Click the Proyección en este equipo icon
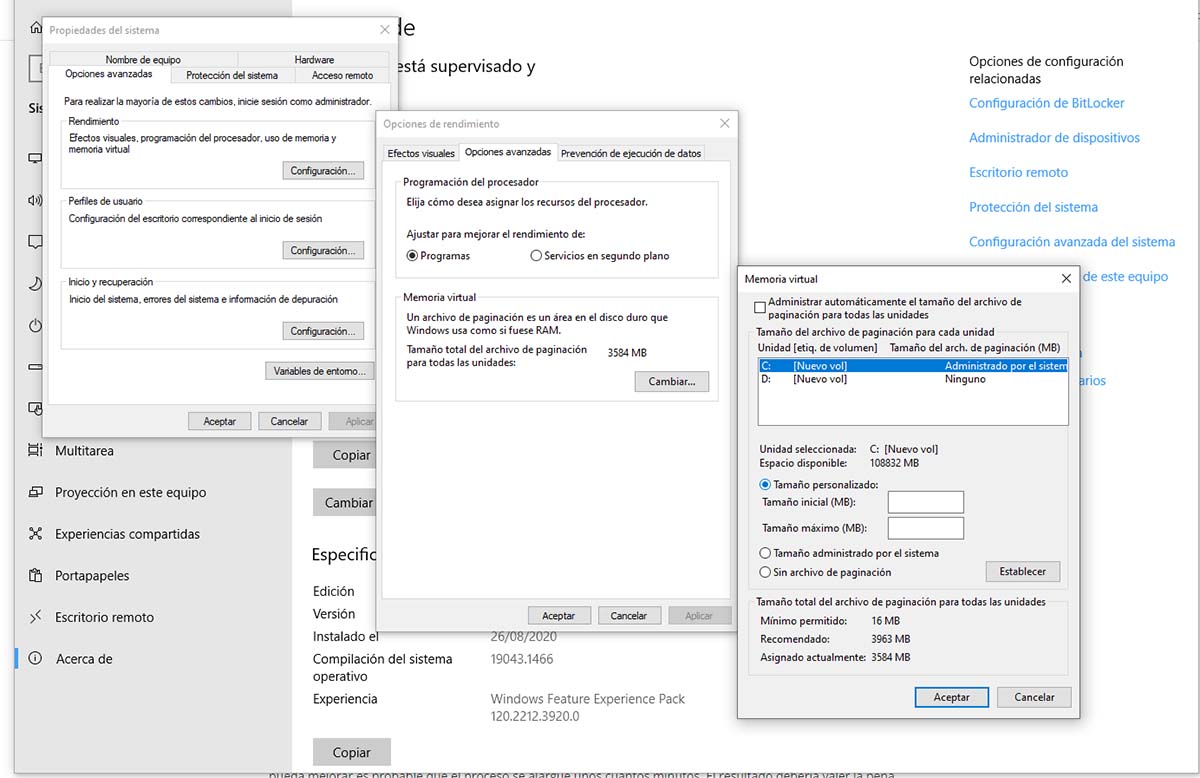The height and width of the screenshot is (778, 1200). [36, 492]
